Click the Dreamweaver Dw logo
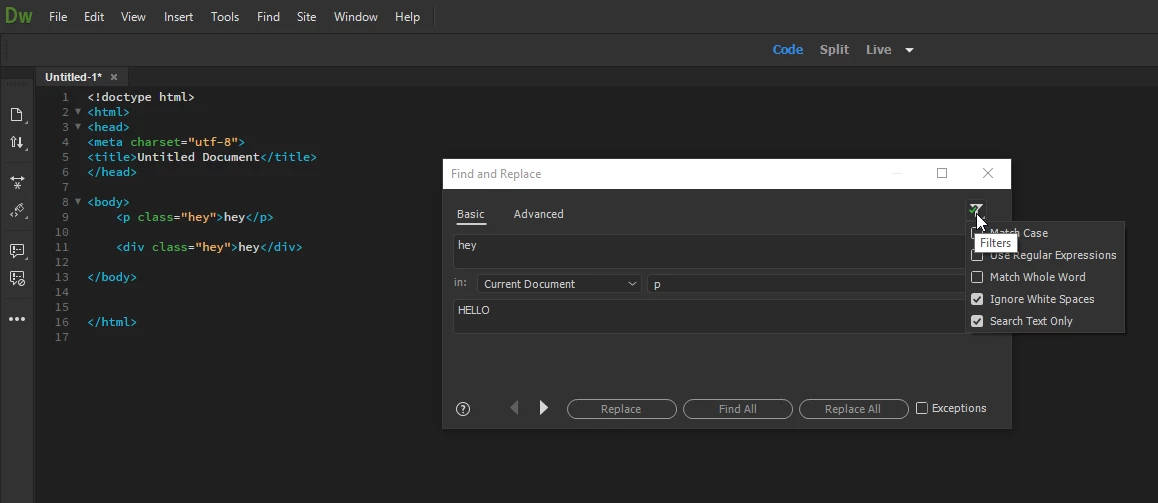This screenshot has height=503, width=1158. click(18, 16)
